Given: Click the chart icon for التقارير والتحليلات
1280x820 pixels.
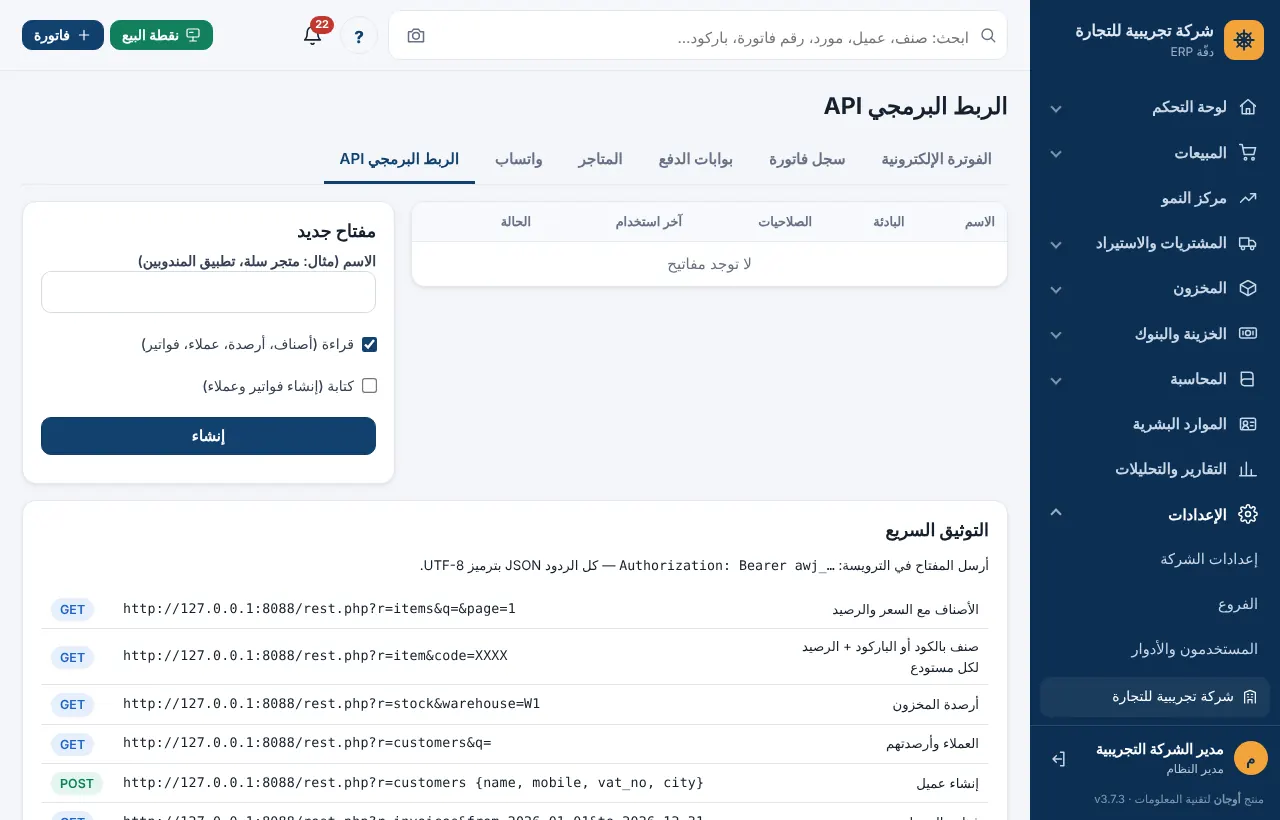Looking at the screenshot, I should (1247, 469).
